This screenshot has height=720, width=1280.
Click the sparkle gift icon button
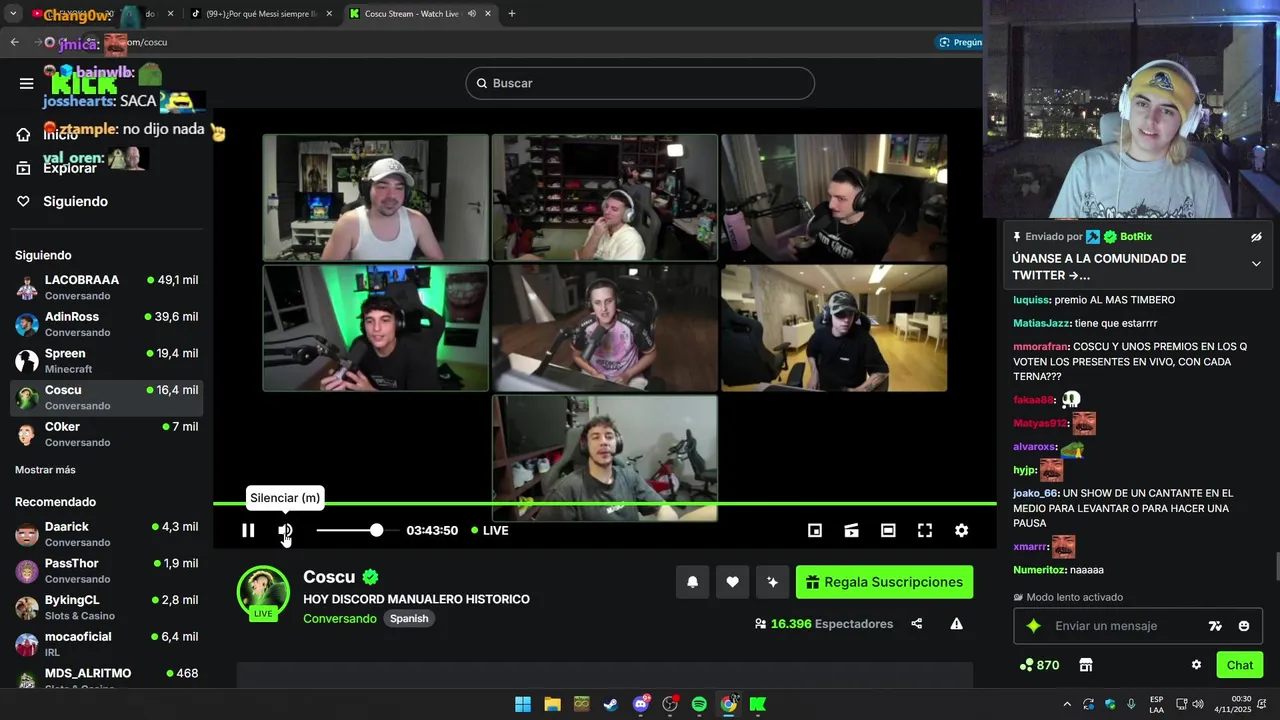(772, 582)
